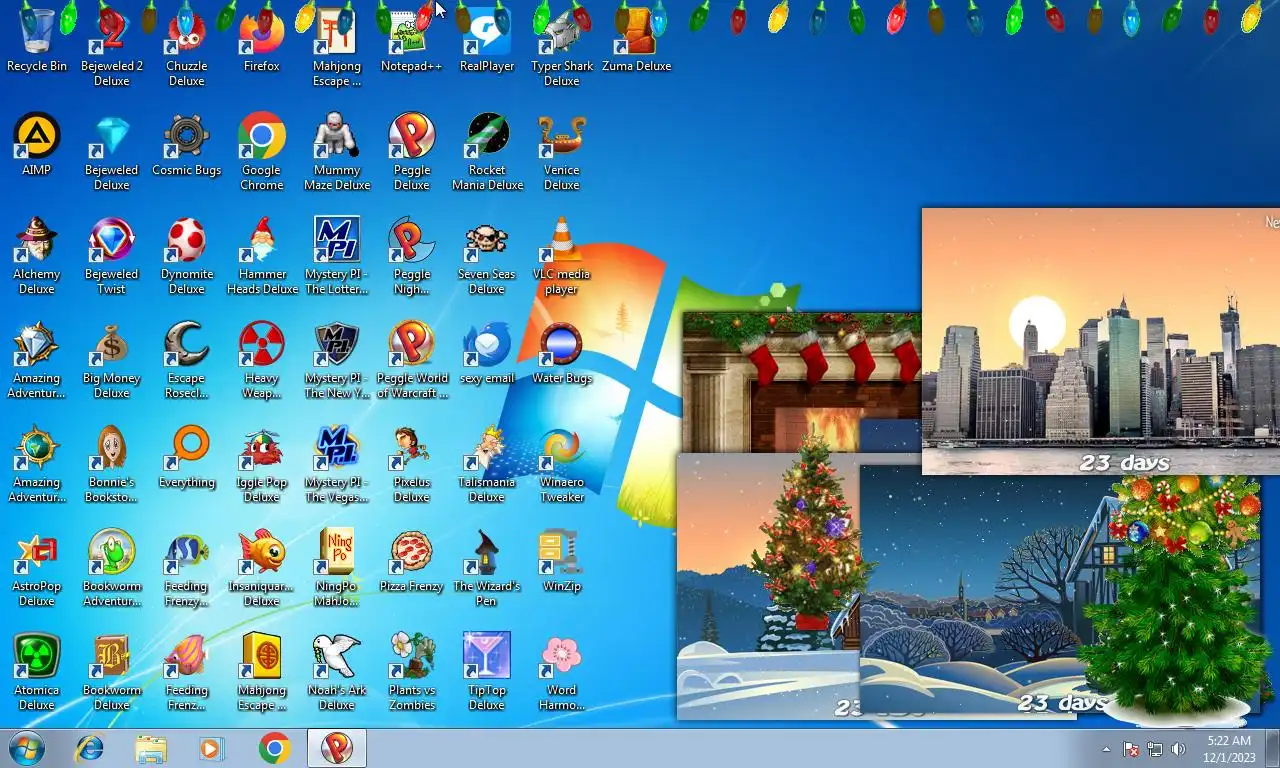Select the Iggle Pop Deluxe icon

point(262,463)
